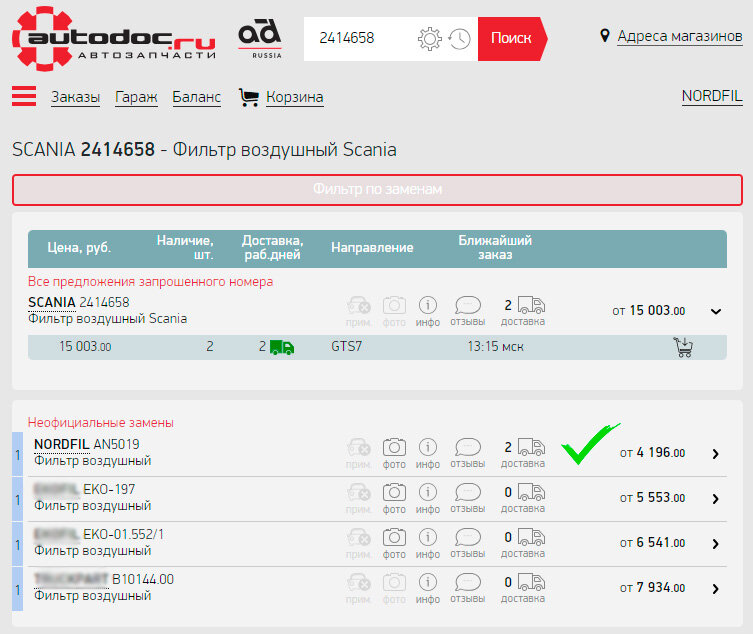The width and height of the screenshot is (753, 634).
Task: Open инфо icon for B10144.00
Action: 428,589
